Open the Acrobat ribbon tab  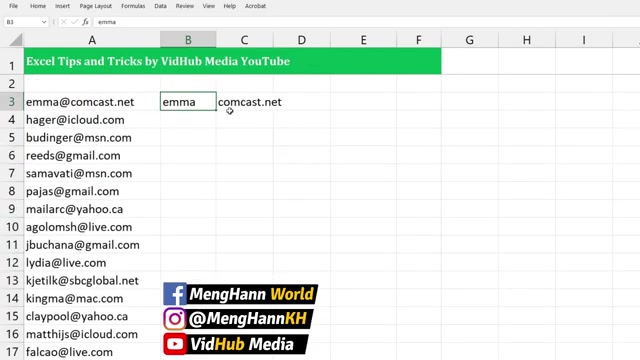[256, 6]
